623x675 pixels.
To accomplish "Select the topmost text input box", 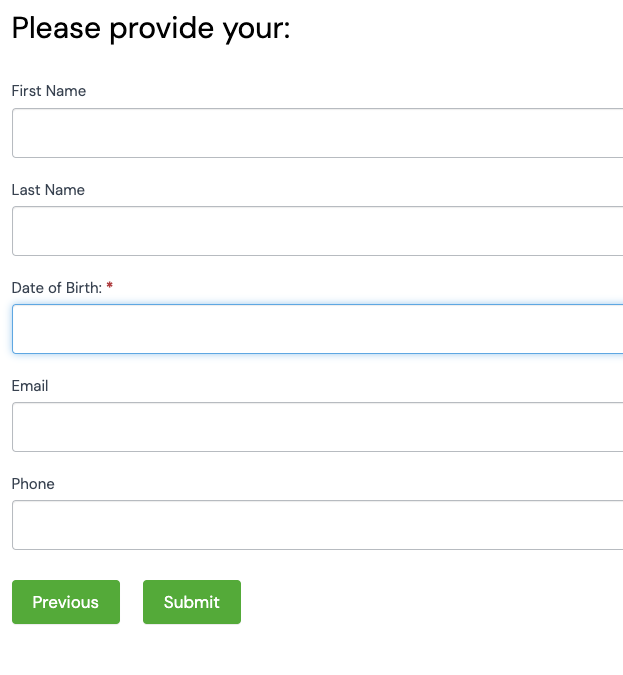I will click(x=317, y=133).
